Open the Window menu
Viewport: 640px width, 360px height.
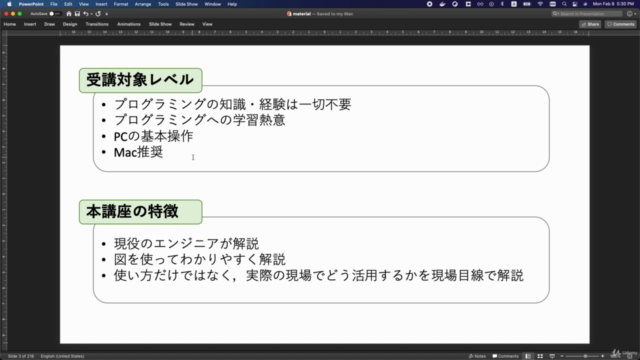click(x=213, y=4)
